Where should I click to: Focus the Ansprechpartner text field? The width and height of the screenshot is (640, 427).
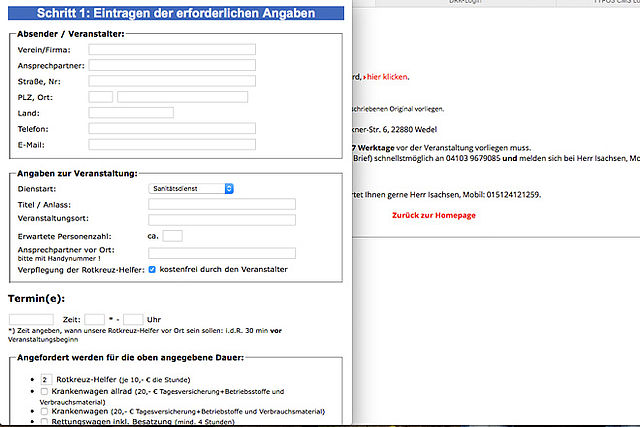tap(172, 65)
